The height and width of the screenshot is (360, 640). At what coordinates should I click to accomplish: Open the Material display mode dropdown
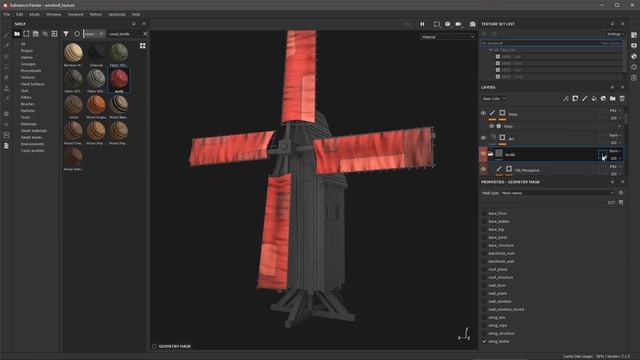click(x=448, y=37)
